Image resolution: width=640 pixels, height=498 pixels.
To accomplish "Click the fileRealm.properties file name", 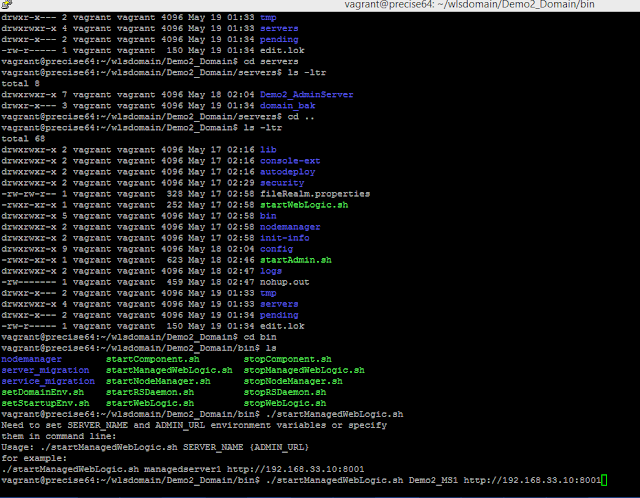I will coord(315,194).
